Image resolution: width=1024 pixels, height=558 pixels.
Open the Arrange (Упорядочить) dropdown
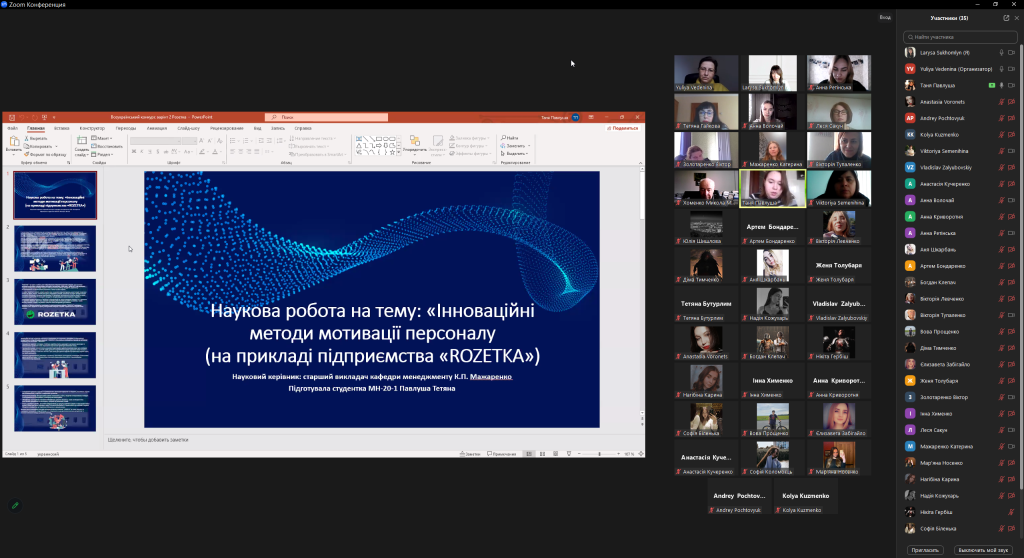point(415,145)
